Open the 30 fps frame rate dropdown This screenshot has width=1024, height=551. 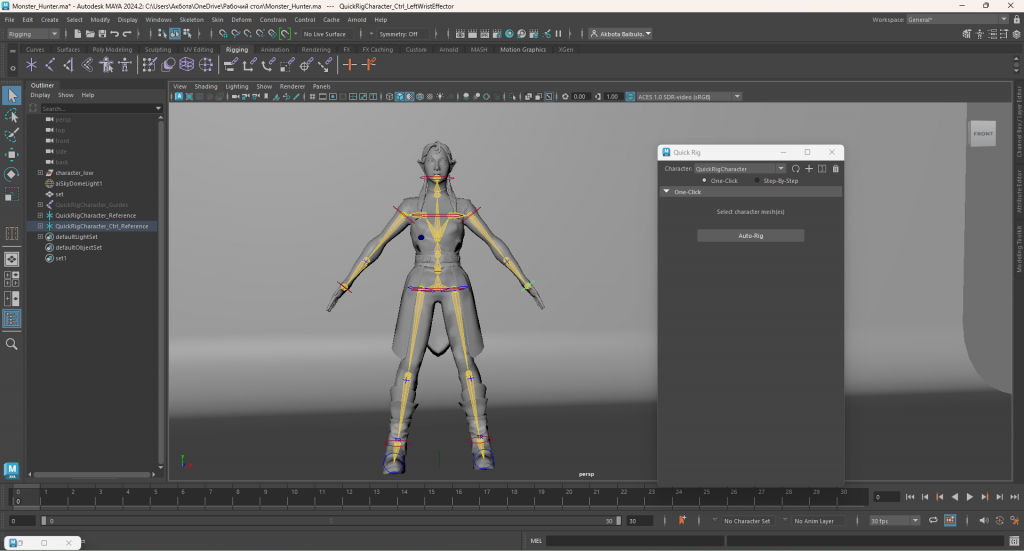coord(893,521)
